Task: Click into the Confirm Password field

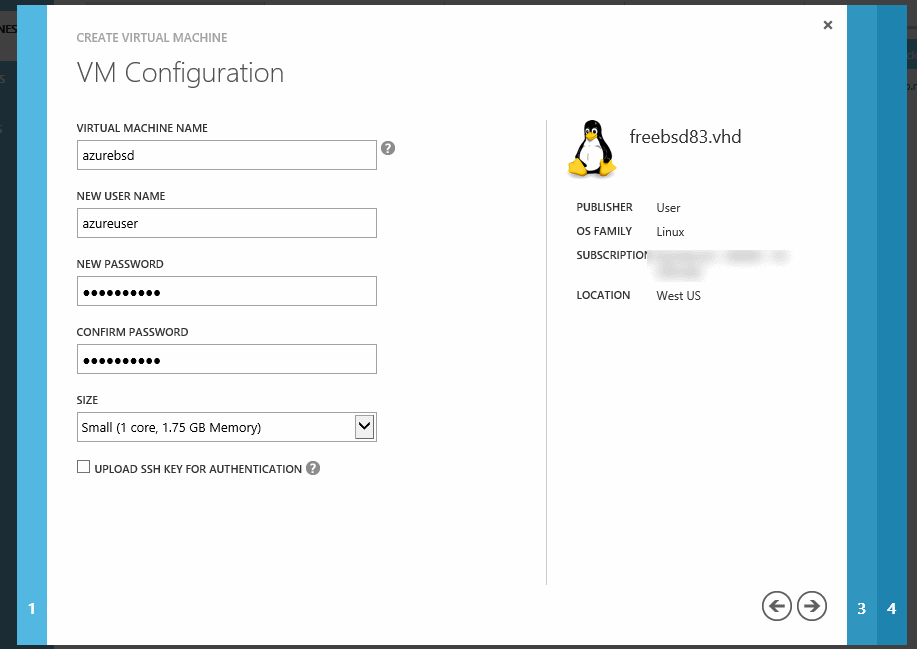Action: point(226,359)
